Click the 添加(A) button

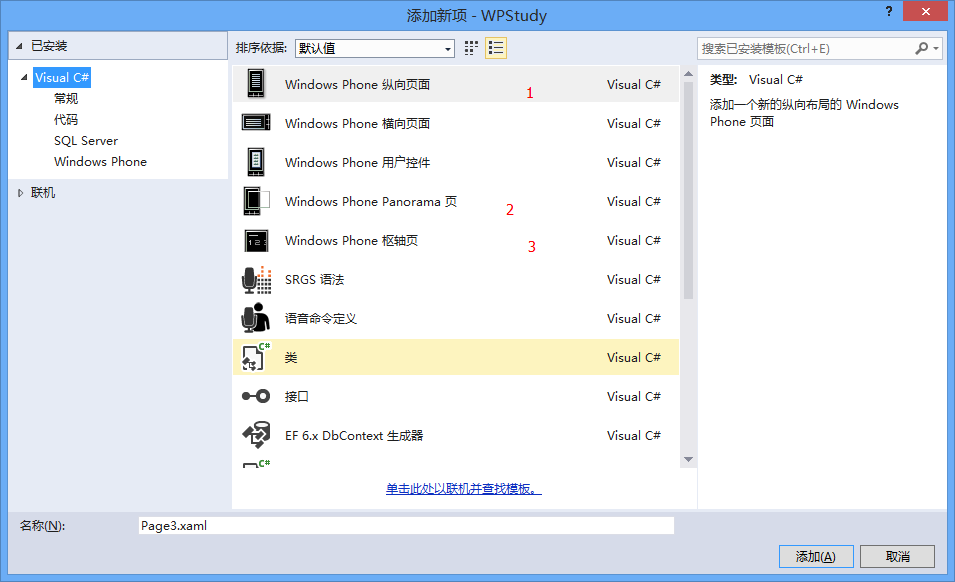click(816, 556)
